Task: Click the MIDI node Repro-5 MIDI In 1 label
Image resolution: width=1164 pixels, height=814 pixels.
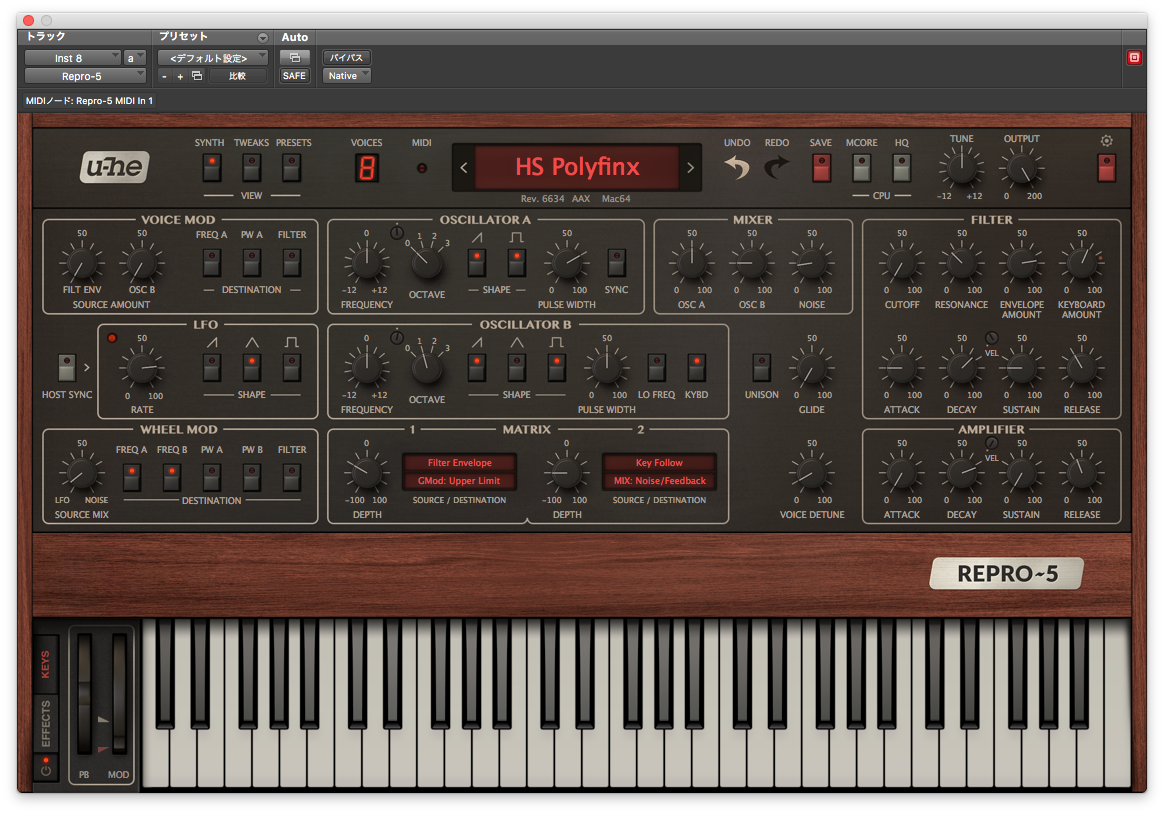Action: 89,101
